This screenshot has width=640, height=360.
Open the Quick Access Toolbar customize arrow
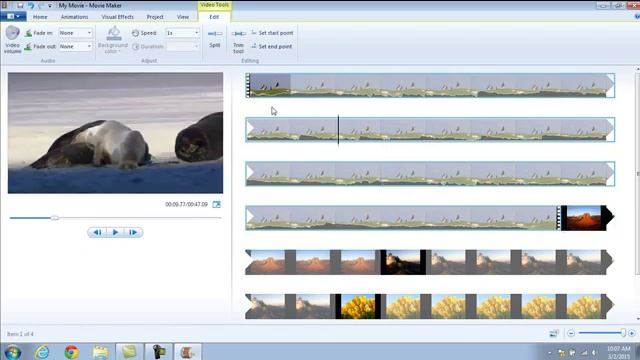(50, 6)
